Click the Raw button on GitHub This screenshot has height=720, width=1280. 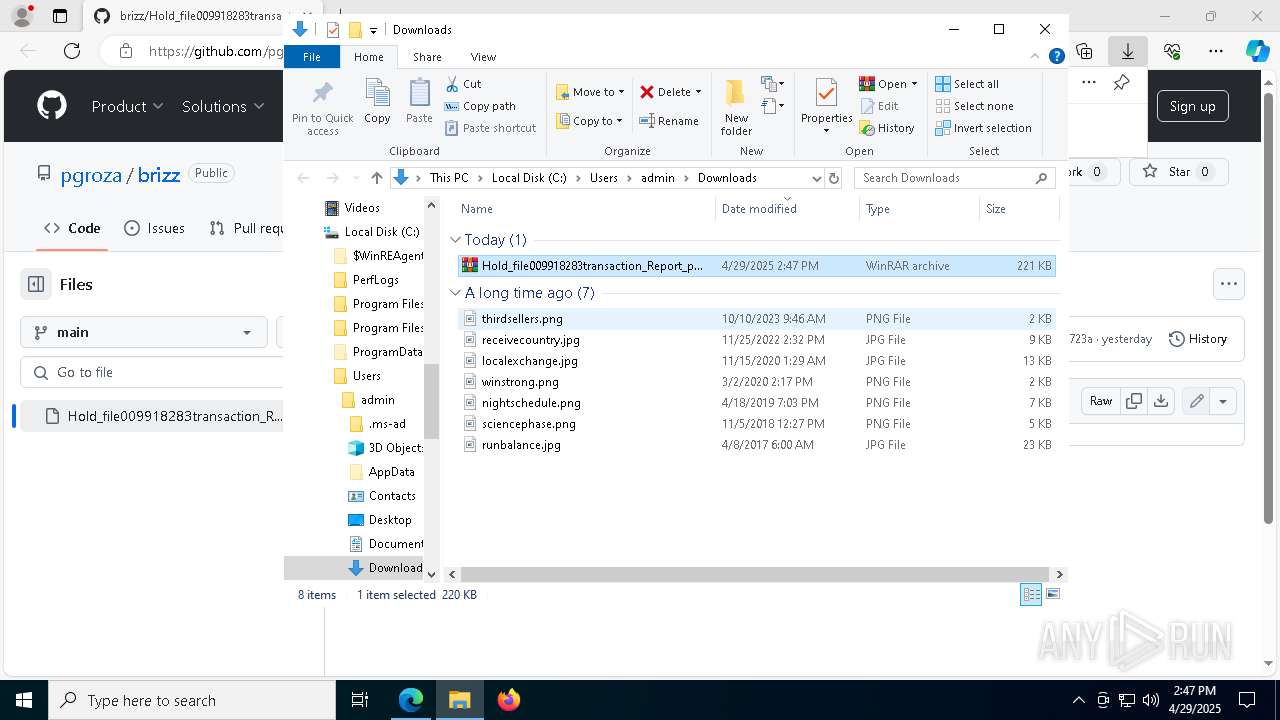[x=1100, y=401]
